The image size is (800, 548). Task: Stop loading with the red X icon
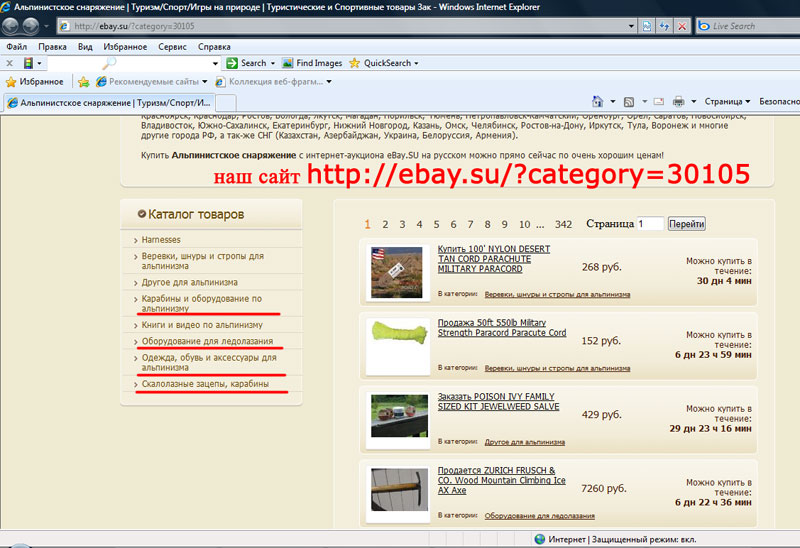(682, 26)
